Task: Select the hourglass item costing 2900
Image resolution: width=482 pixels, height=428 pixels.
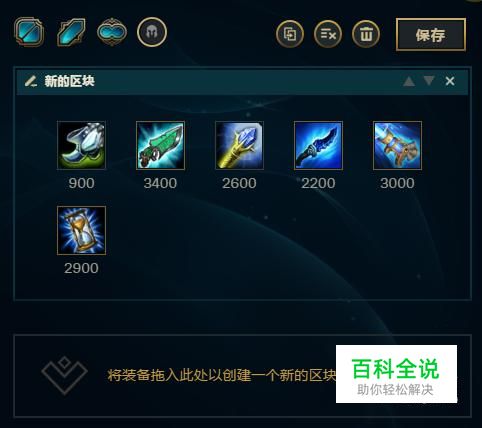Action: click(81, 230)
